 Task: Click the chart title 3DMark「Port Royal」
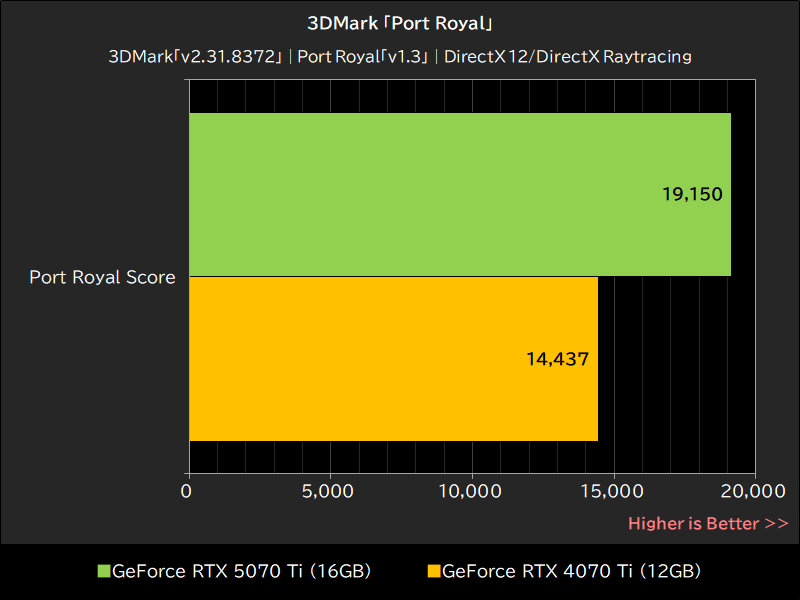(399, 22)
